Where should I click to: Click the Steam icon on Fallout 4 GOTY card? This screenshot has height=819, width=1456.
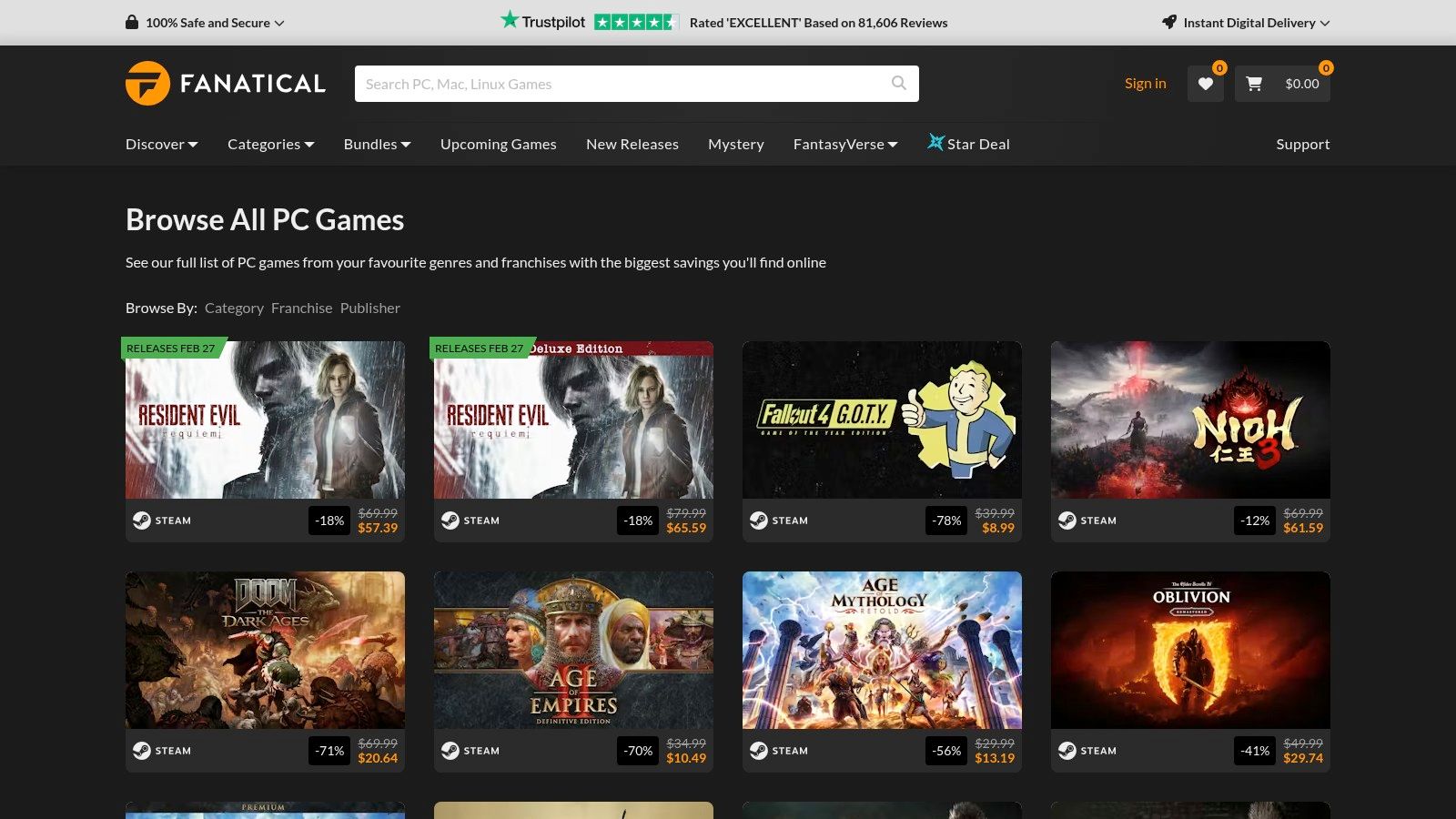[x=757, y=521]
